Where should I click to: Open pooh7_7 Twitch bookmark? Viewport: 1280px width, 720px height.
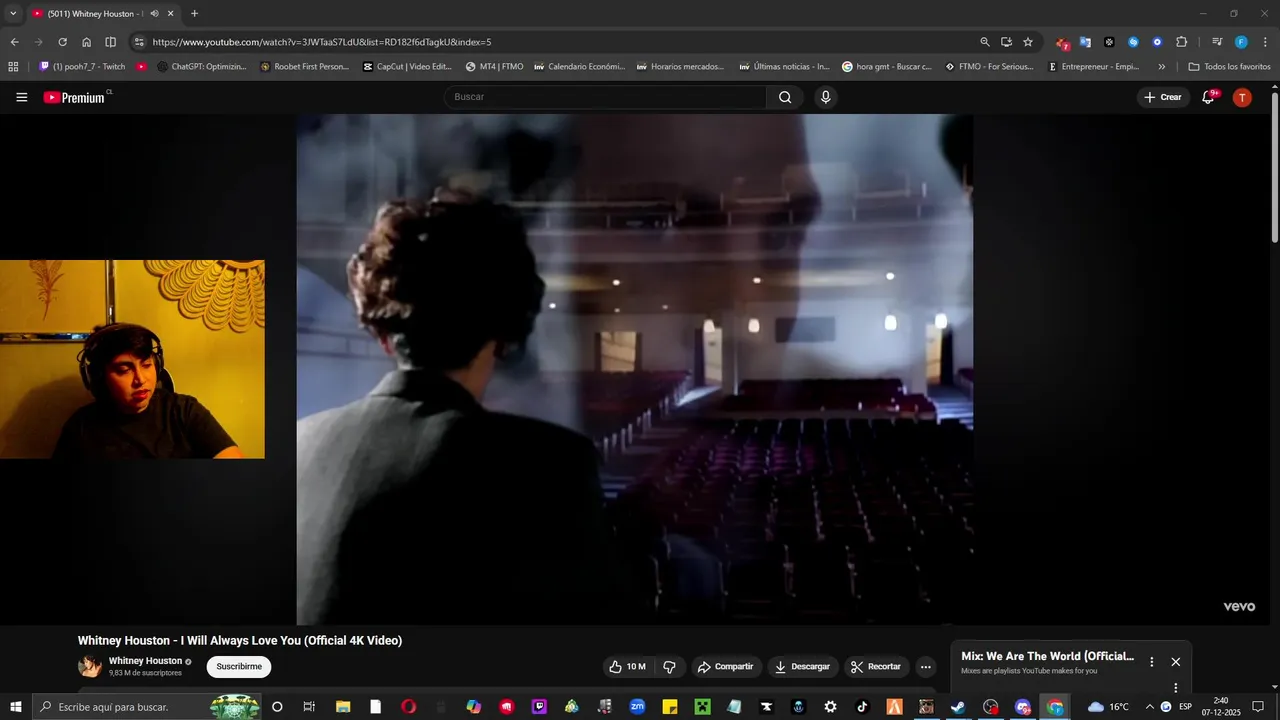pos(82,67)
